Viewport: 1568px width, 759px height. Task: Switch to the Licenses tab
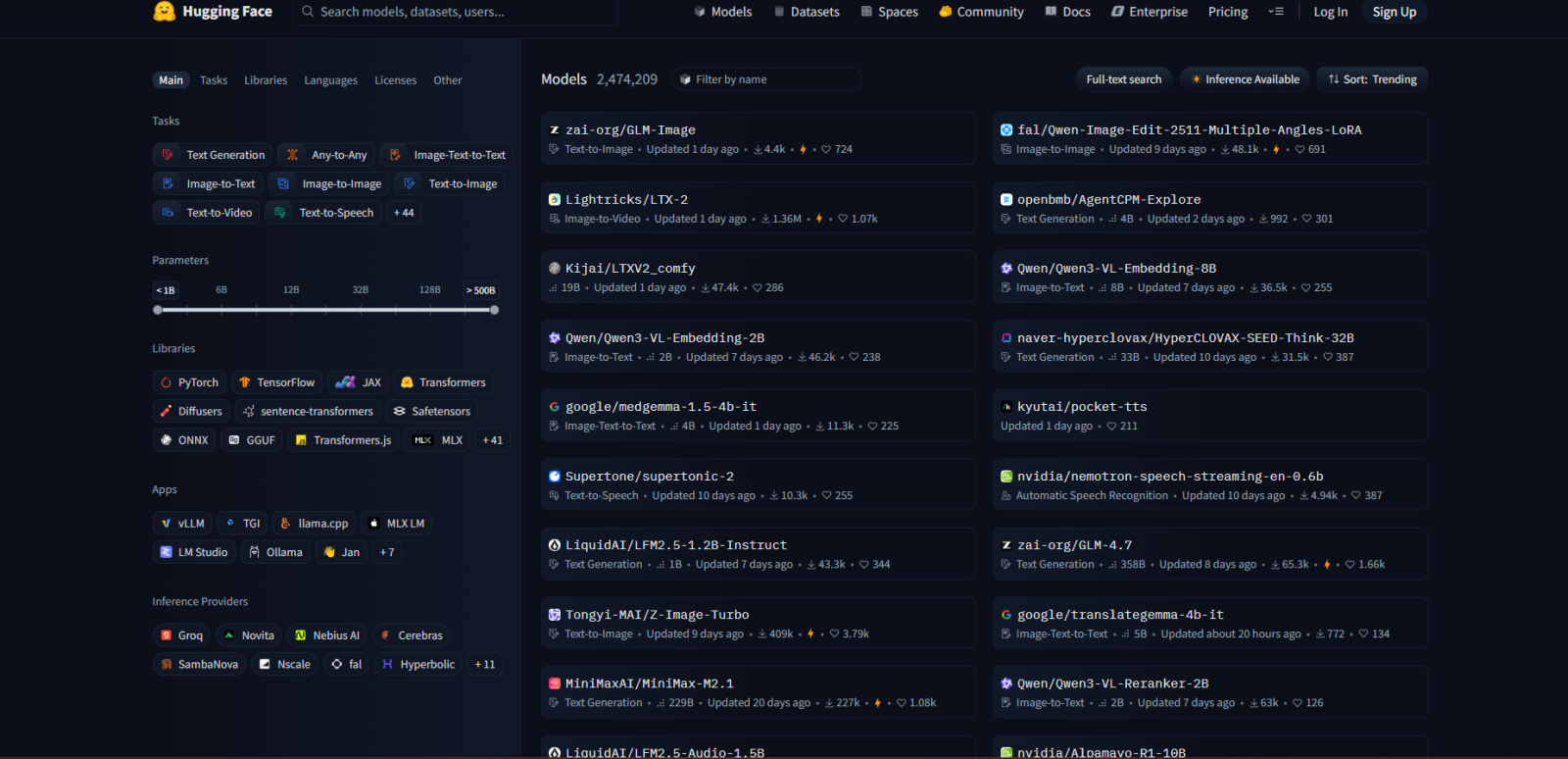(x=395, y=80)
